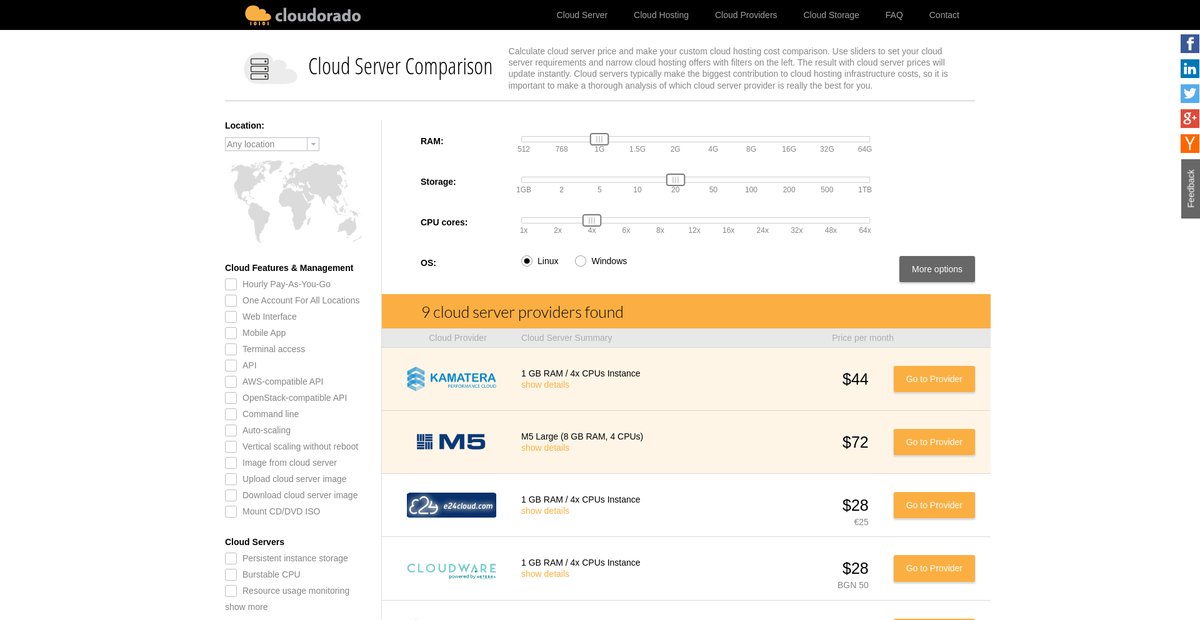Show details for e24cloud instance
Viewport: 1200px width, 620px height.
(x=545, y=511)
